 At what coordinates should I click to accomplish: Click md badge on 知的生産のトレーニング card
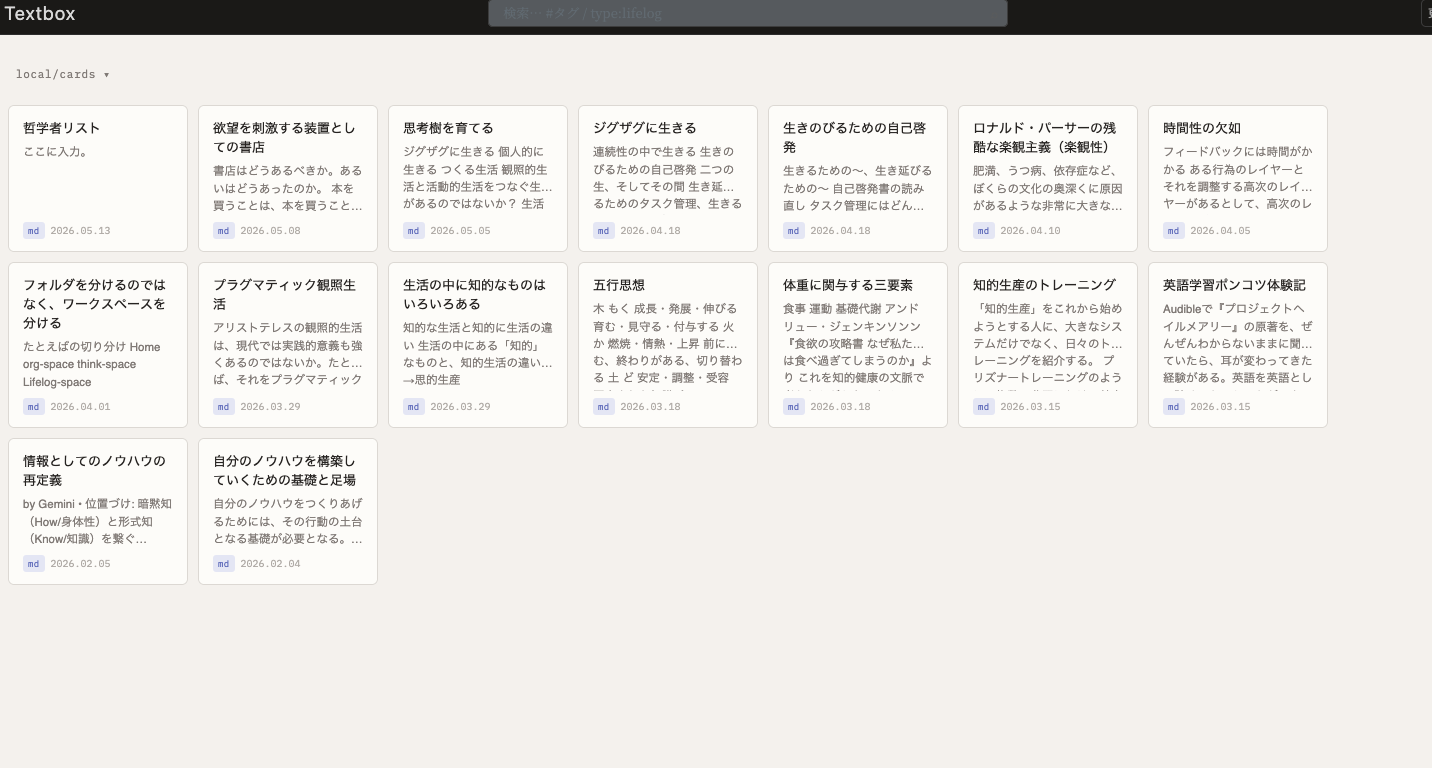click(x=984, y=407)
